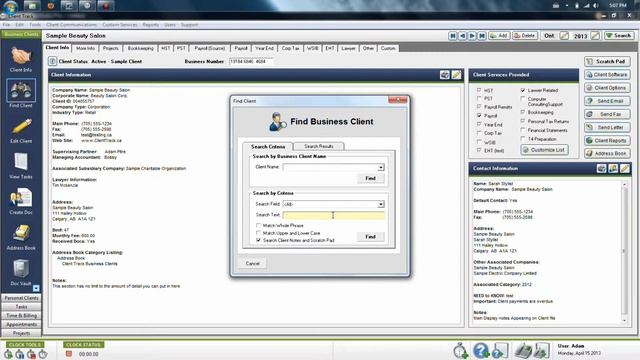Viewport: 640px width, 360px height.
Task: Edit the year next to 2013
Action: click(x=596, y=36)
